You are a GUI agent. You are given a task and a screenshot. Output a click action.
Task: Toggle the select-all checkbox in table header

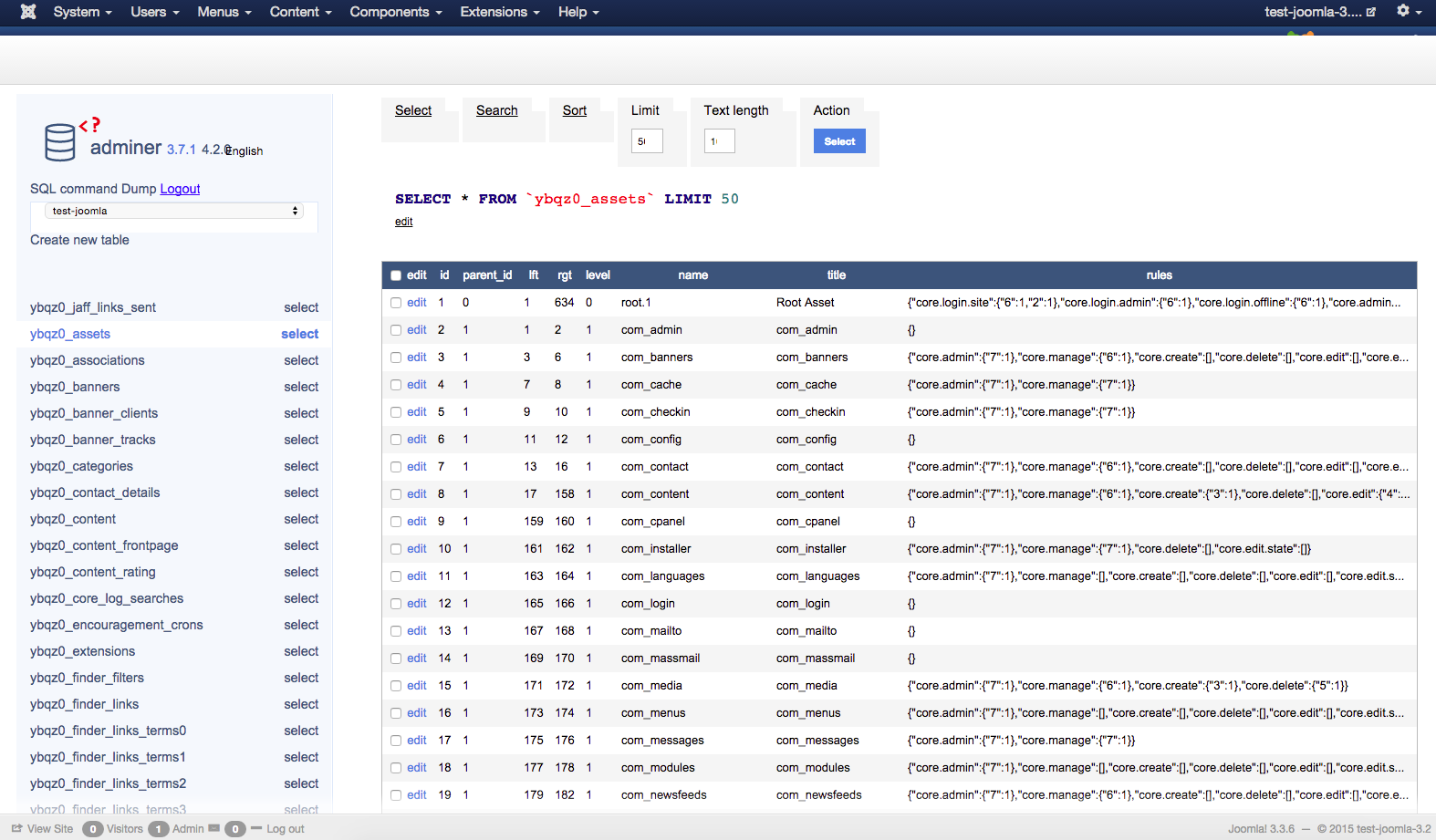[396, 275]
